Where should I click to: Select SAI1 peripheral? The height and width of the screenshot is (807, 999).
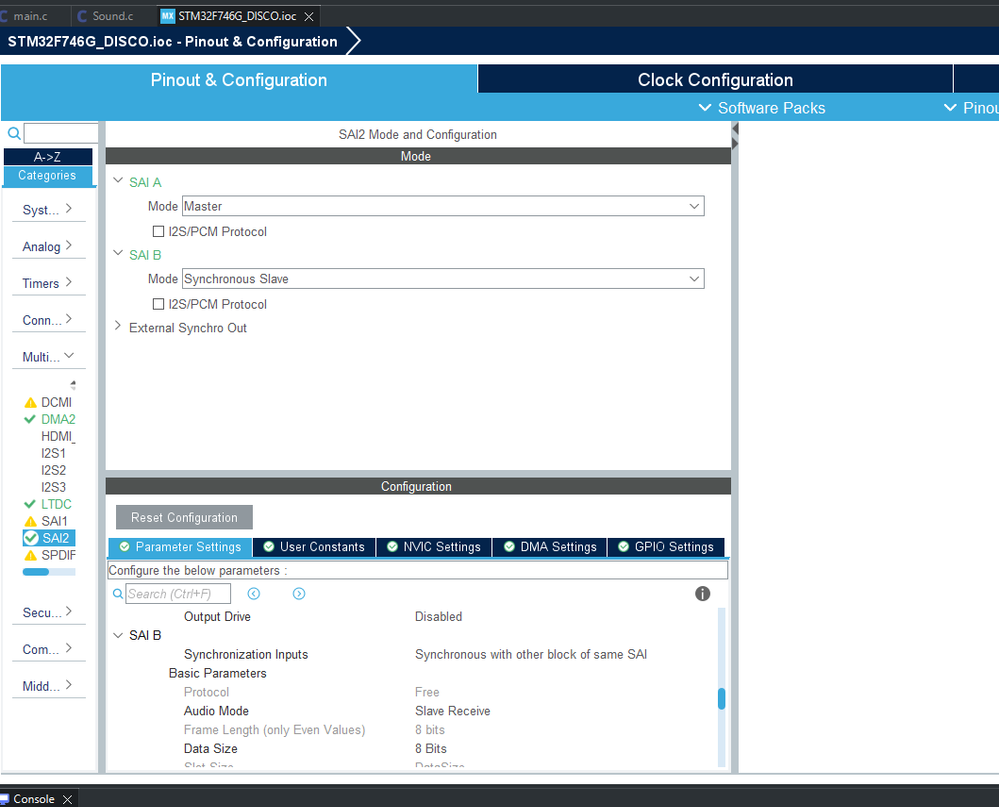[54, 521]
